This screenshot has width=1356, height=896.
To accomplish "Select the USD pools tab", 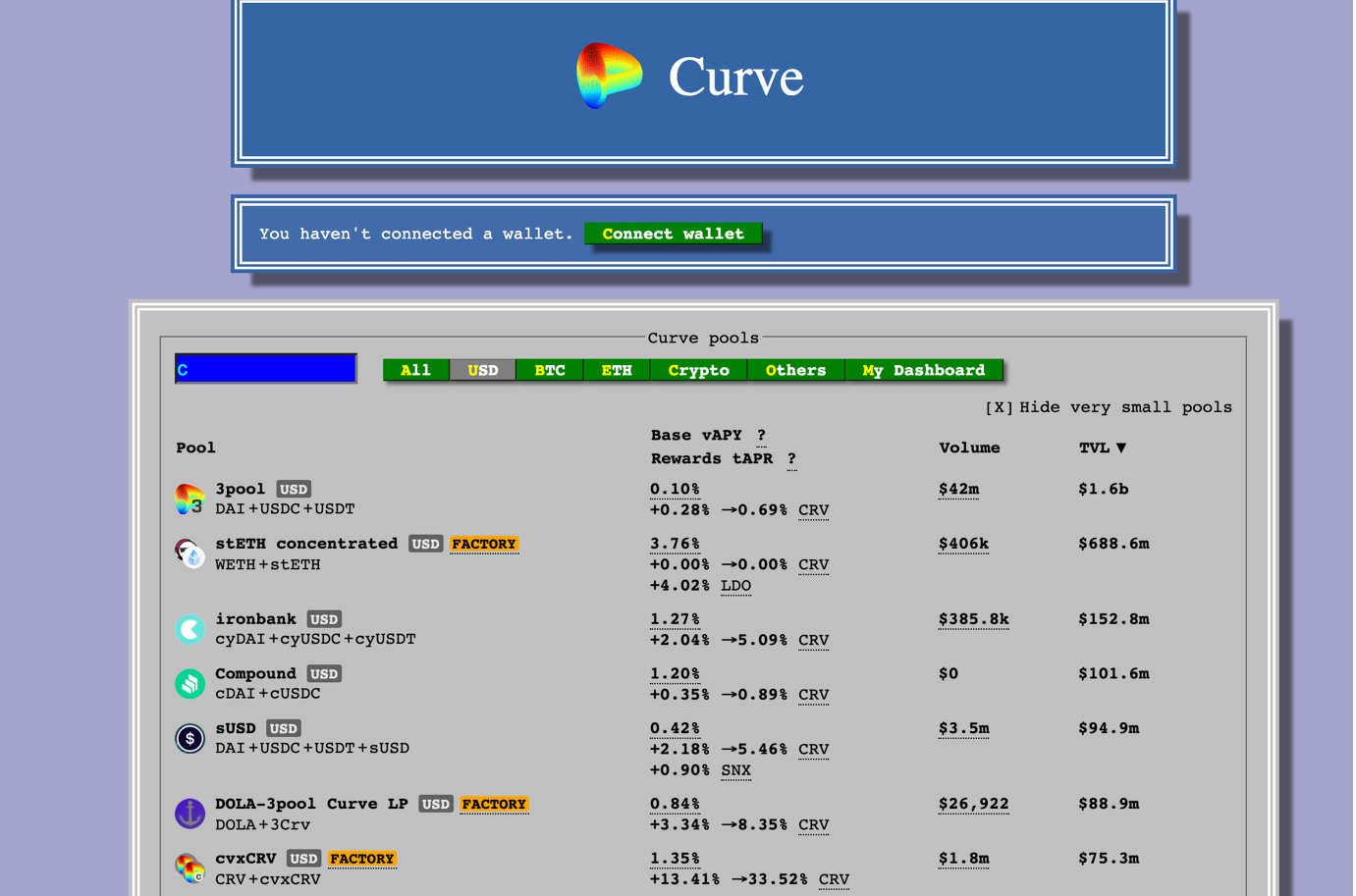I will pyautogui.click(x=482, y=370).
